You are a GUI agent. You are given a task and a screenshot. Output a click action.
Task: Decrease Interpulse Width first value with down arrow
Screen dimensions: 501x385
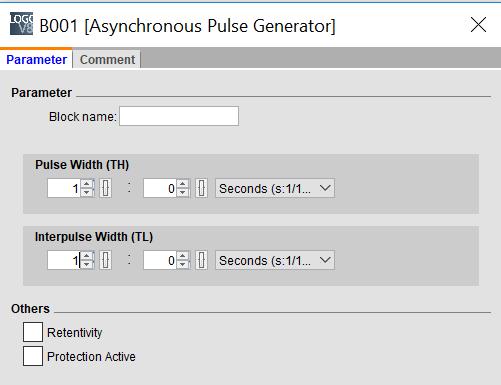coord(87,265)
